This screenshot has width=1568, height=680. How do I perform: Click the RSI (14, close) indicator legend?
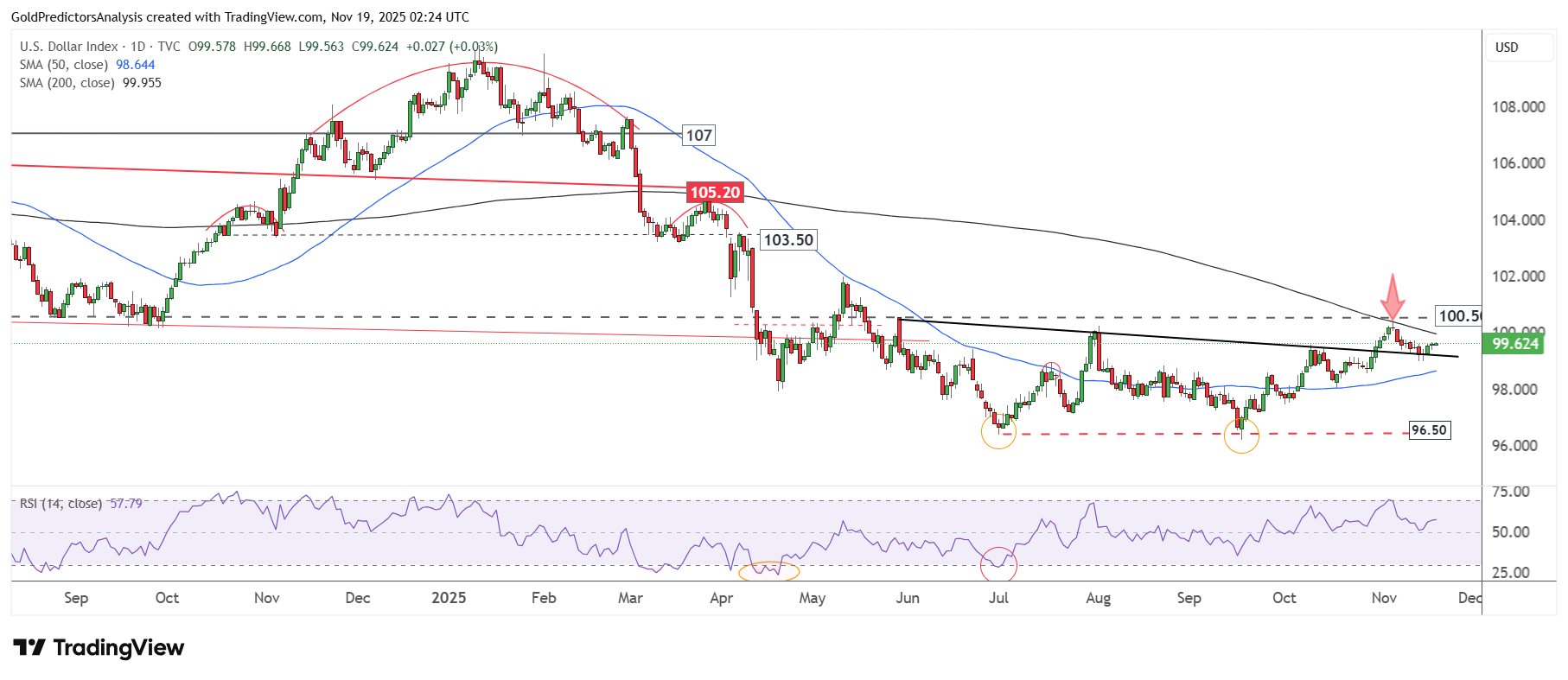pos(61,503)
